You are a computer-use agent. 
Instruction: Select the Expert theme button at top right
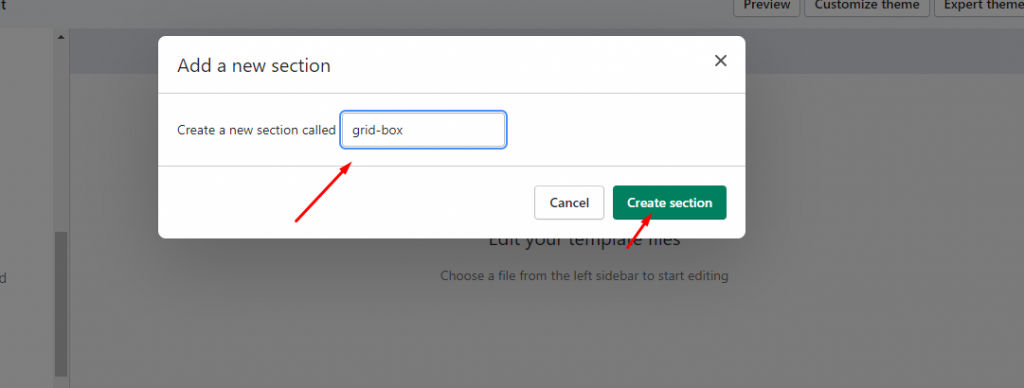click(x=979, y=7)
